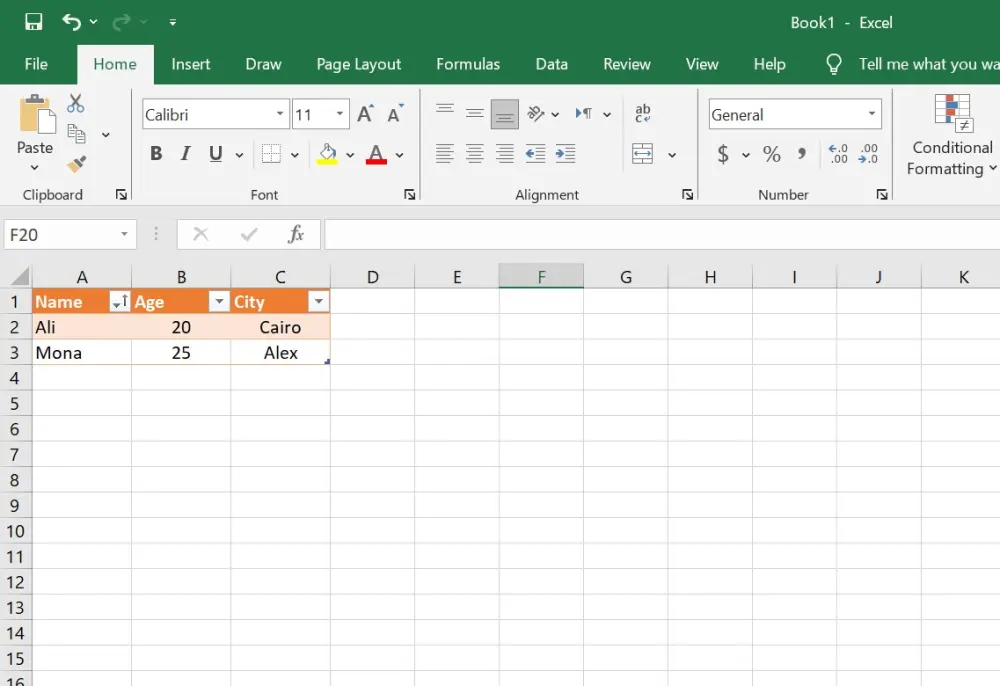Screen dimensions: 1000x686
Task: Open Conditional Formatting menu
Action: [x=952, y=135]
